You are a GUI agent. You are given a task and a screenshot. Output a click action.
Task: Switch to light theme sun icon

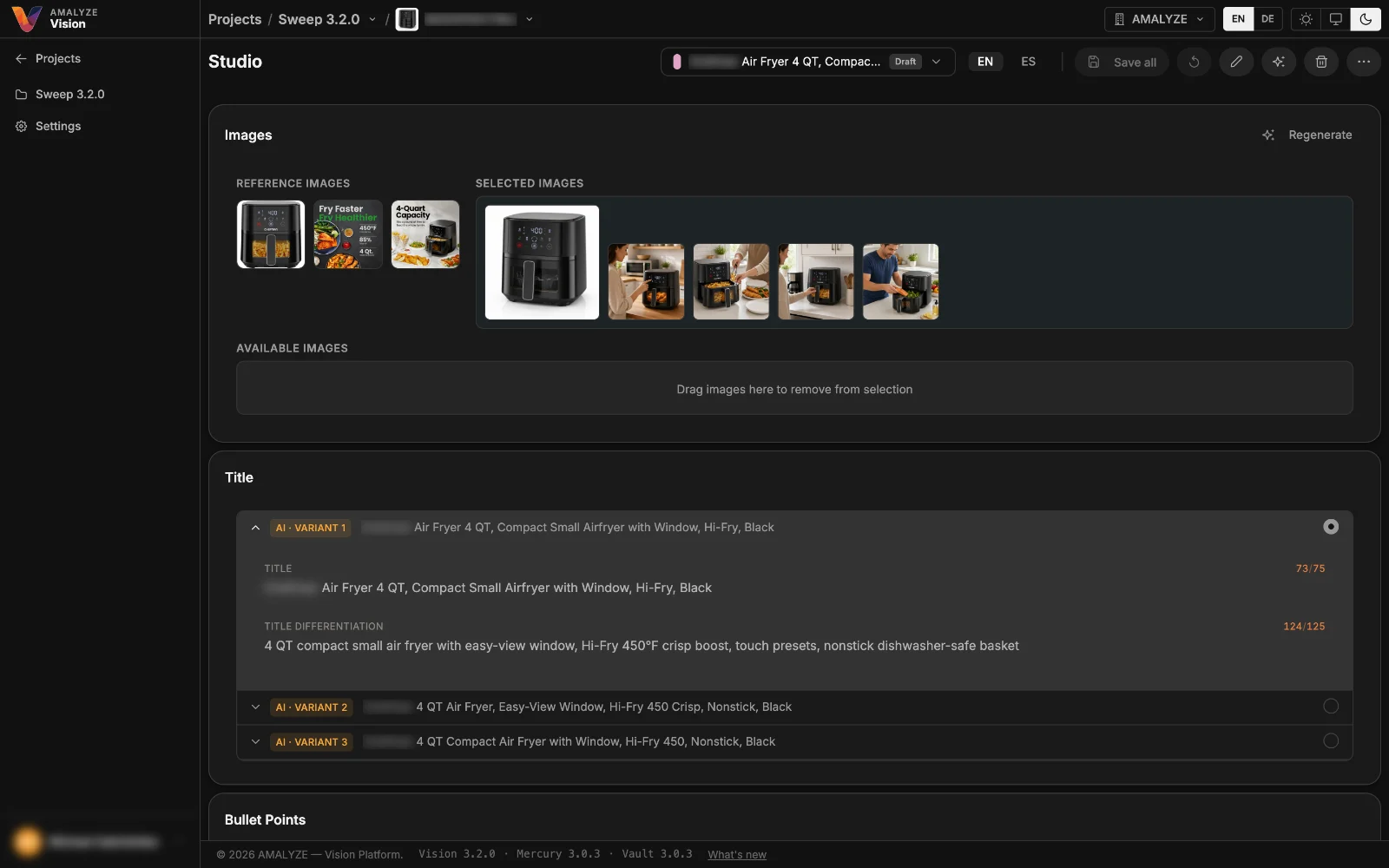coord(1306,19)
